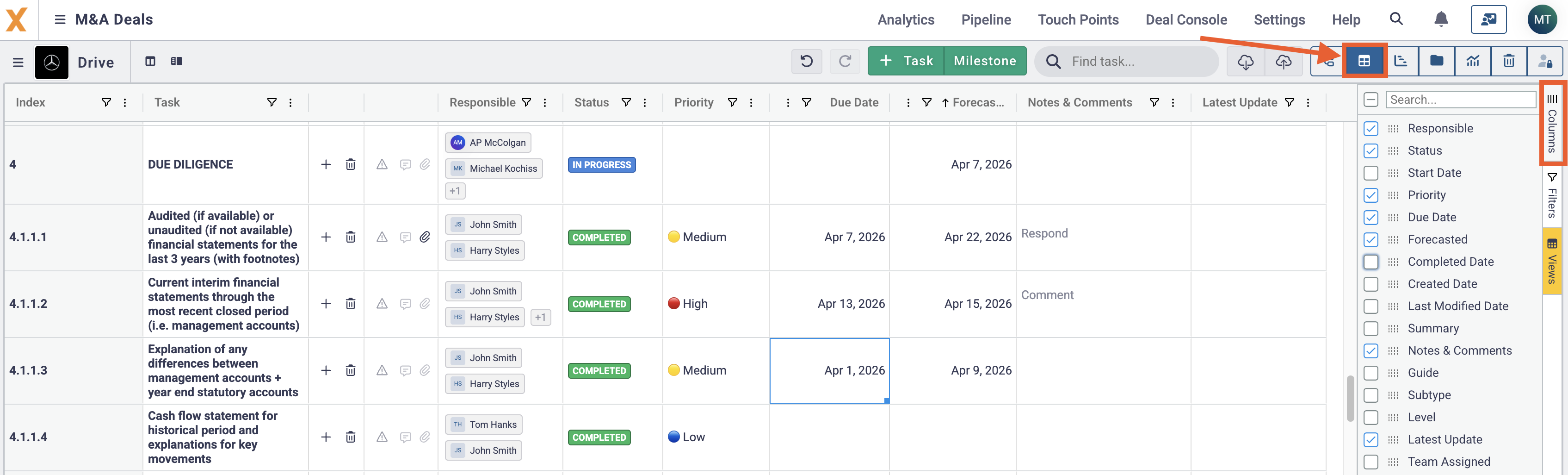
Task: Open the filter for the Task column
Action: pyautogui.click(x=272, y=102)
